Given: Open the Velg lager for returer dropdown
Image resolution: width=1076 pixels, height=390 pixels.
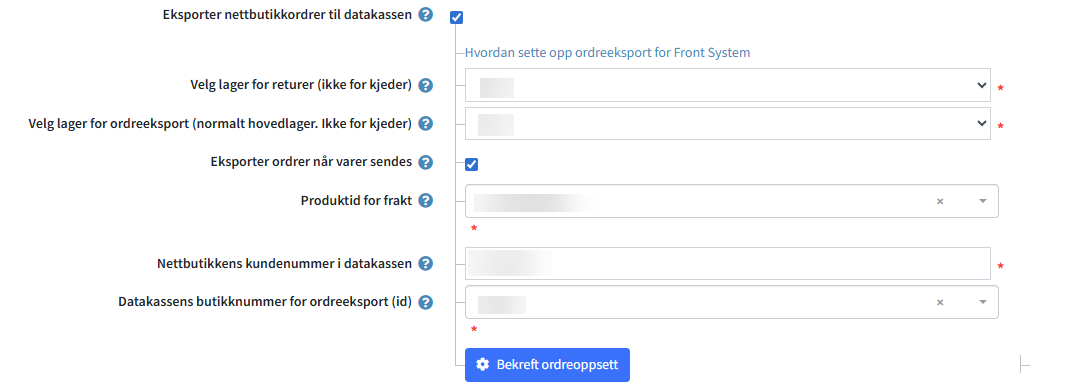Looking at the screenshot, I should 727,85.
